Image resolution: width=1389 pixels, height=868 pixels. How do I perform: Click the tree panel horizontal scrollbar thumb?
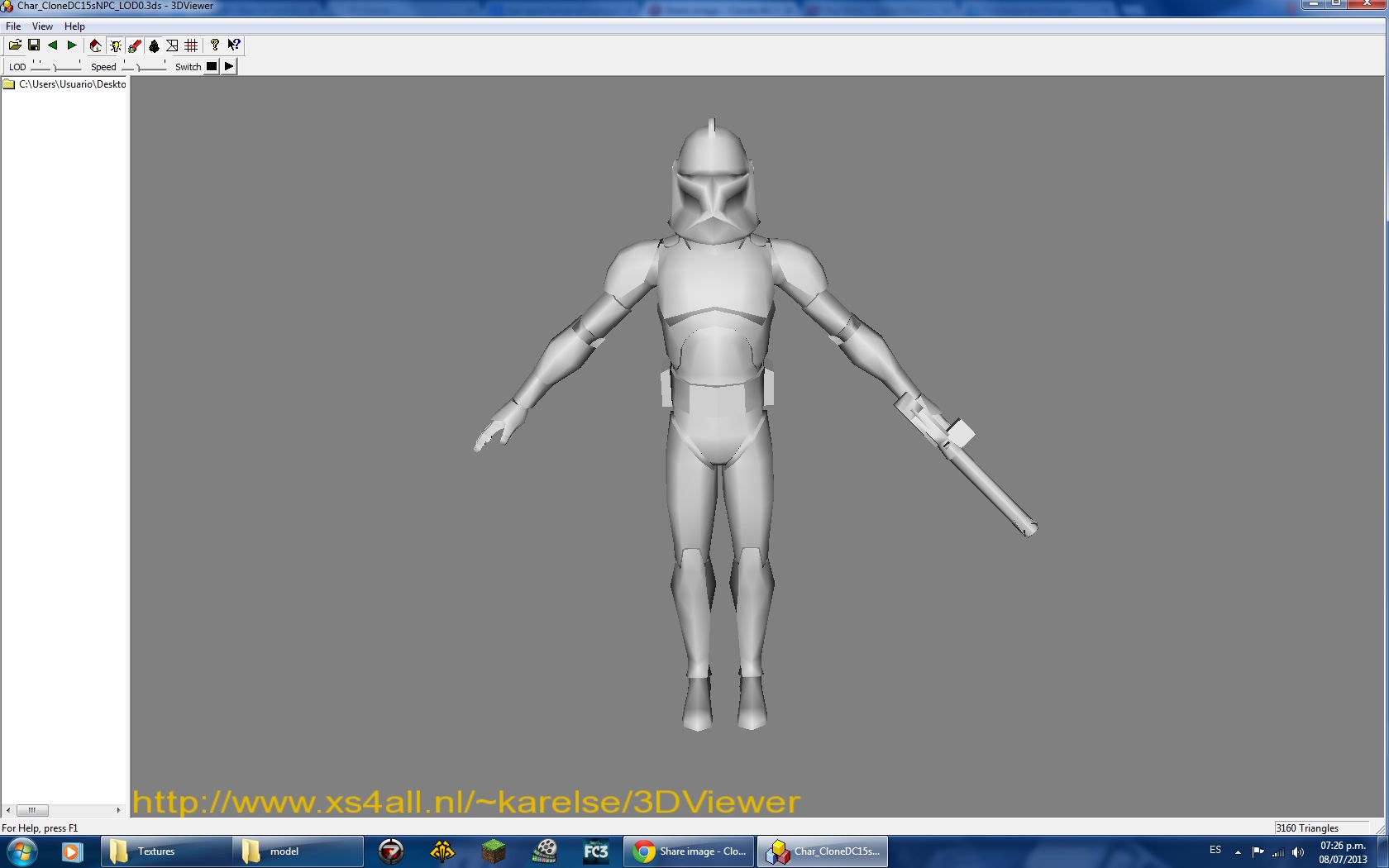point(32,810)
